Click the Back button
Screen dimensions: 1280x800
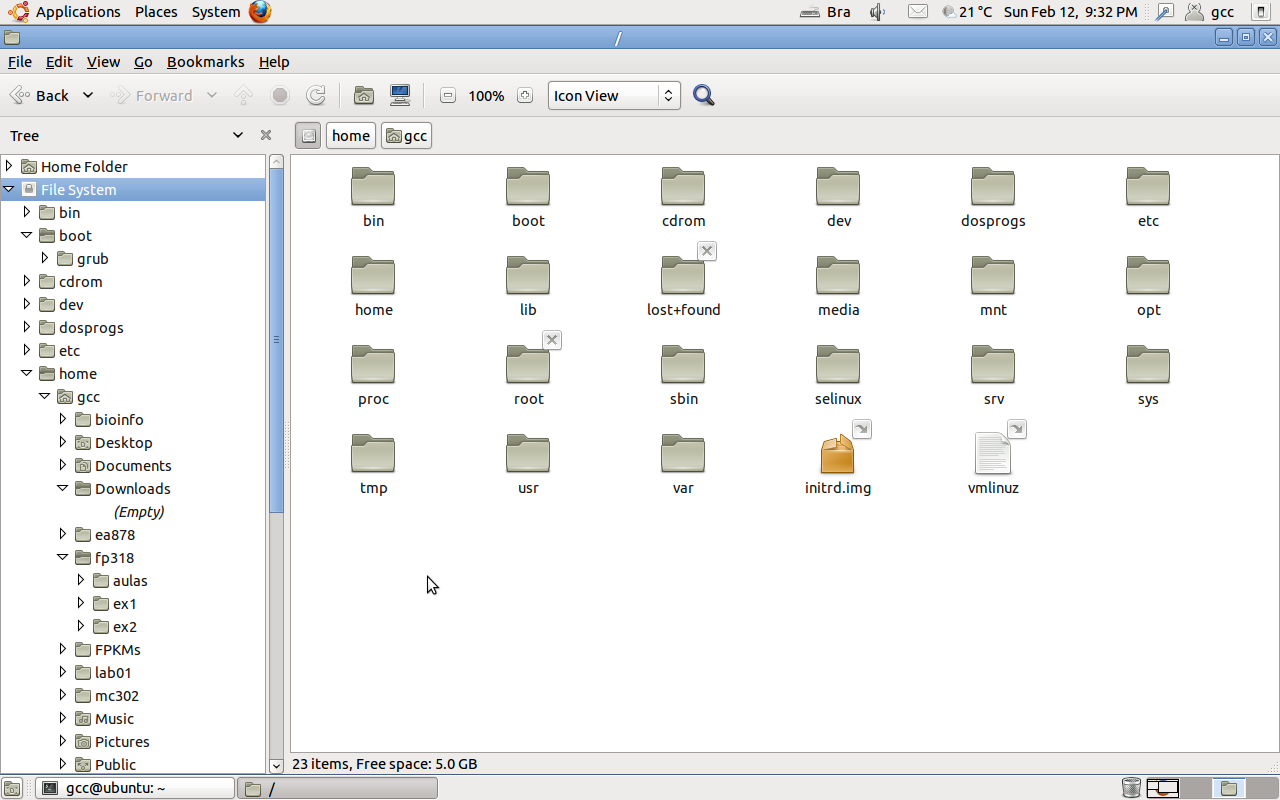point(40,96)
